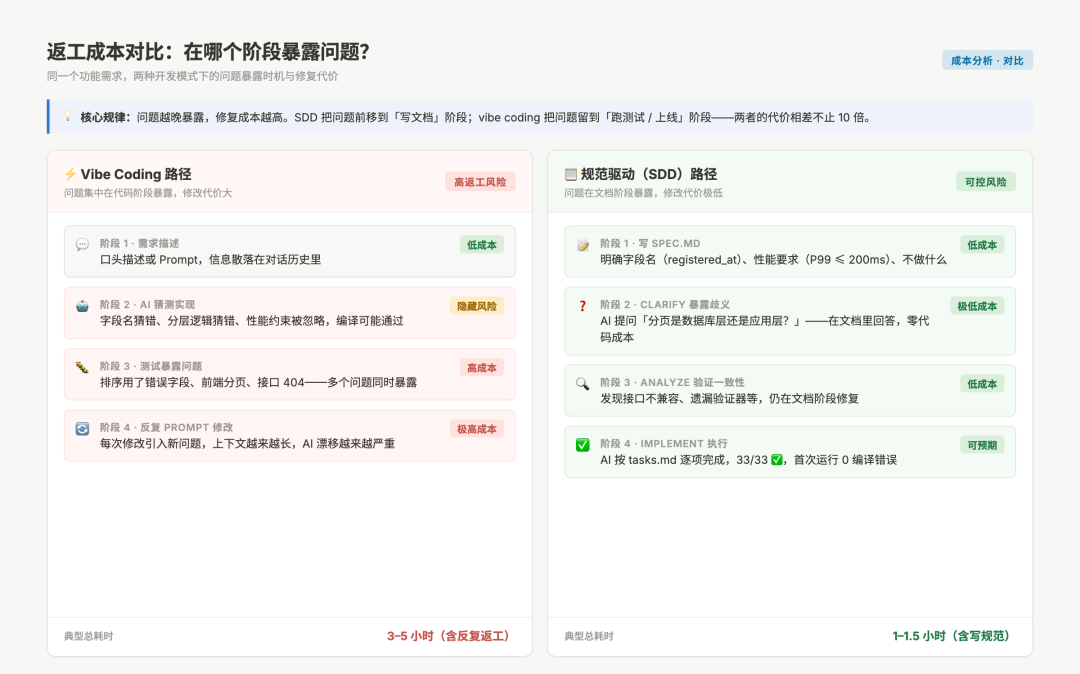Click the 高返工风险 badge
The image size is (1080, 674).
pos(480,182)
